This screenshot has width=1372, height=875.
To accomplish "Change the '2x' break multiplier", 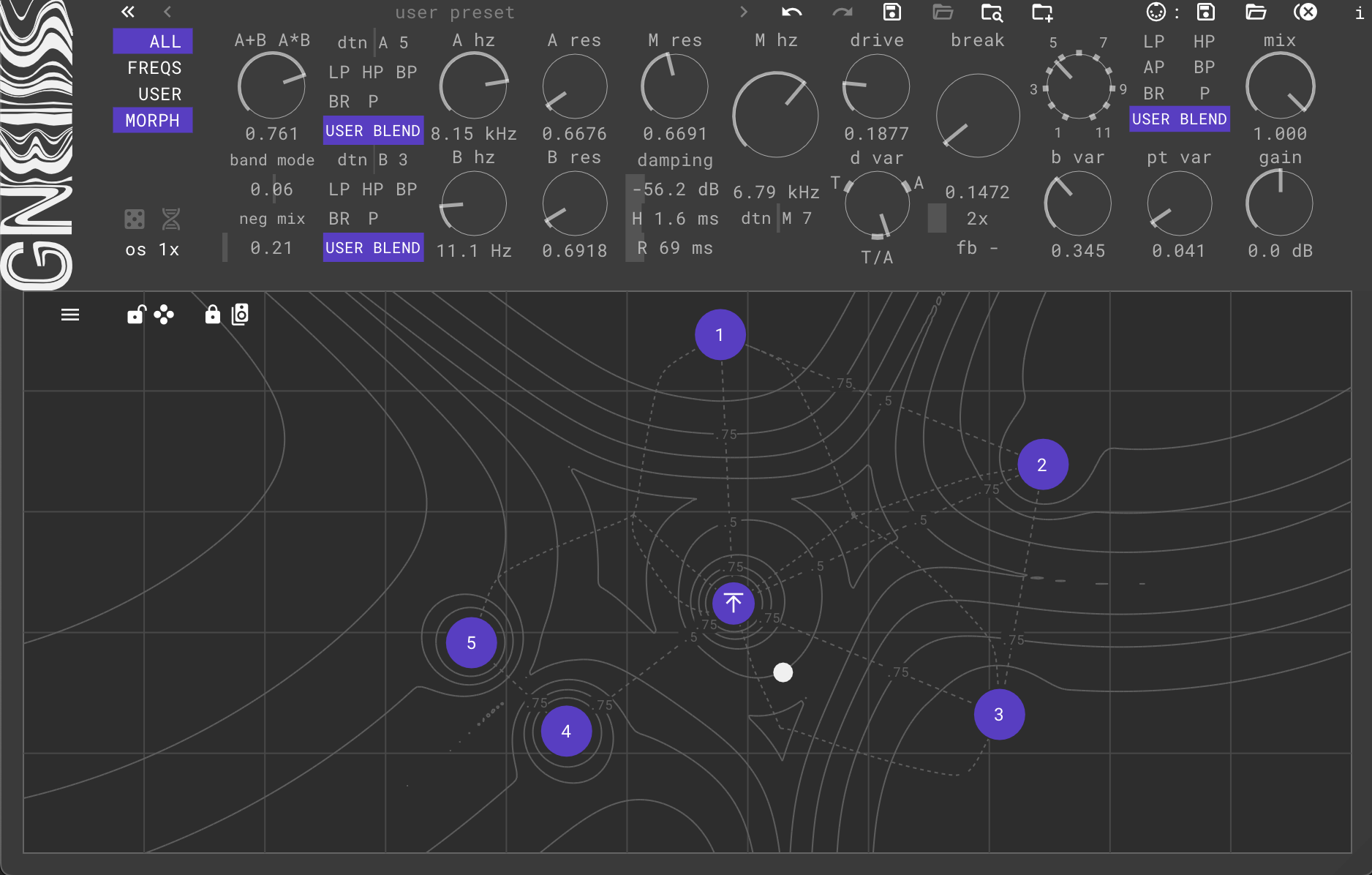I will 977,219.
